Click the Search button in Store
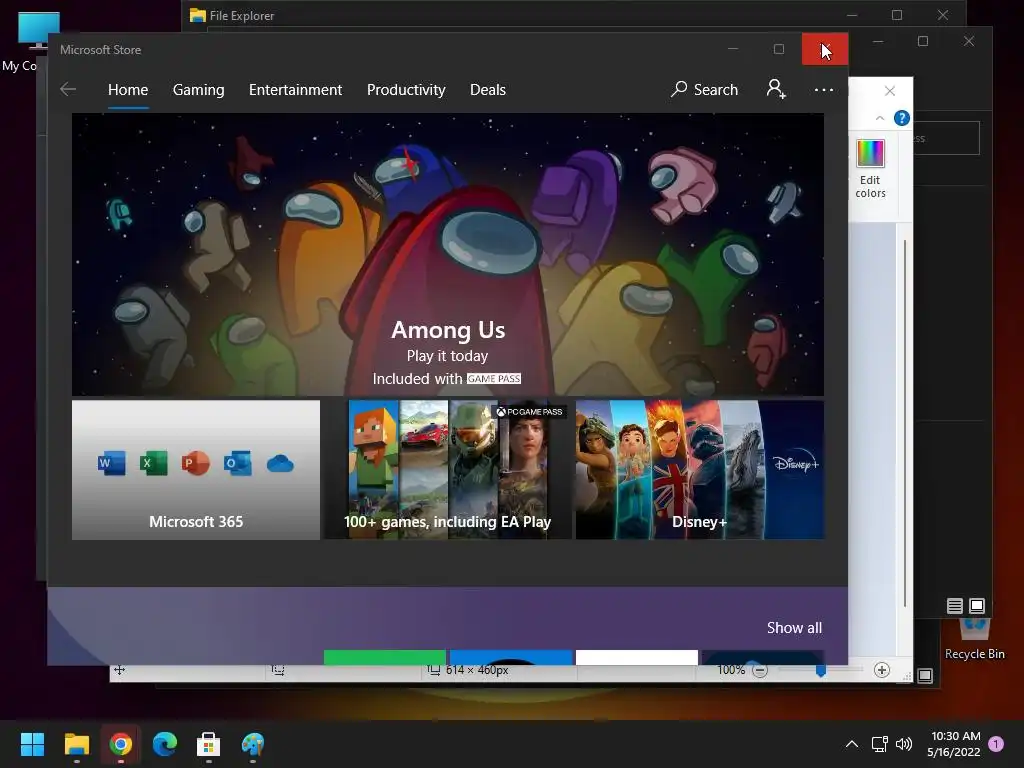Image resolution: width=1024 pixels, height=768 pixels. [x=705, y=89]
